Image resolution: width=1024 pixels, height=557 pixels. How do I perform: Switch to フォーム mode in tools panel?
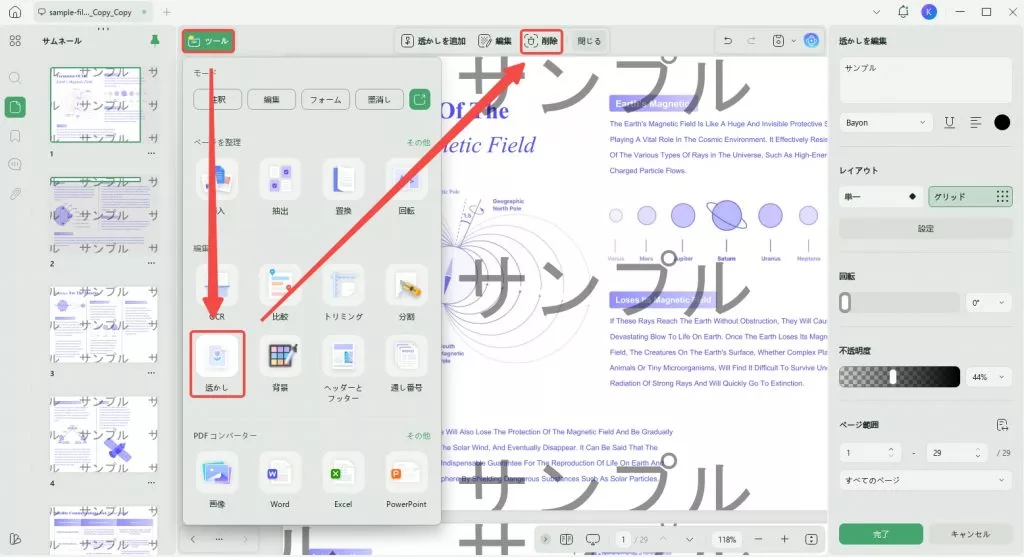(325, 99)
